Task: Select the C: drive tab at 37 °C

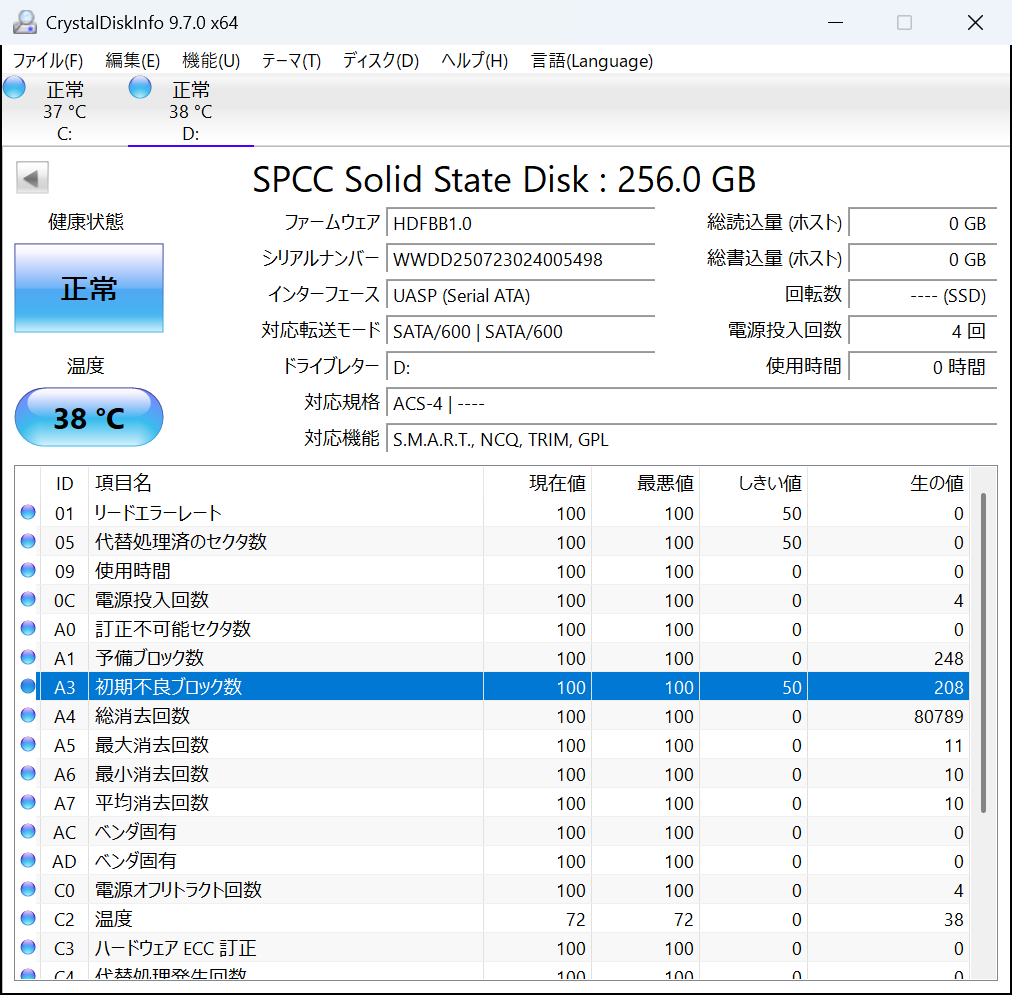Action: tap(64, 111)
